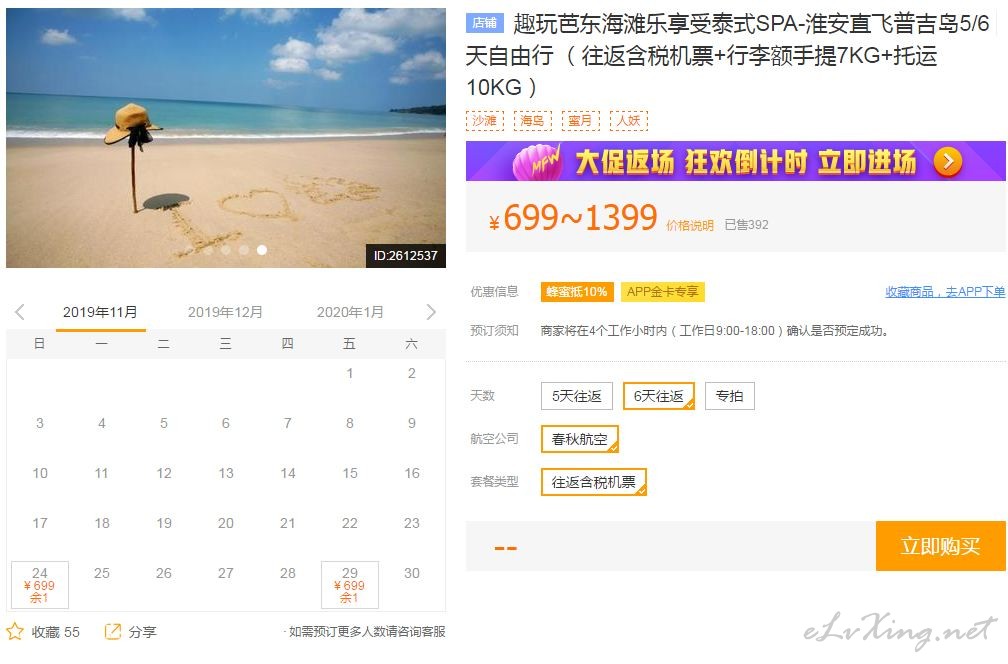1008x664 pixels.
Task: Click the balloon logo on promo banner
Action: (536, 162)
